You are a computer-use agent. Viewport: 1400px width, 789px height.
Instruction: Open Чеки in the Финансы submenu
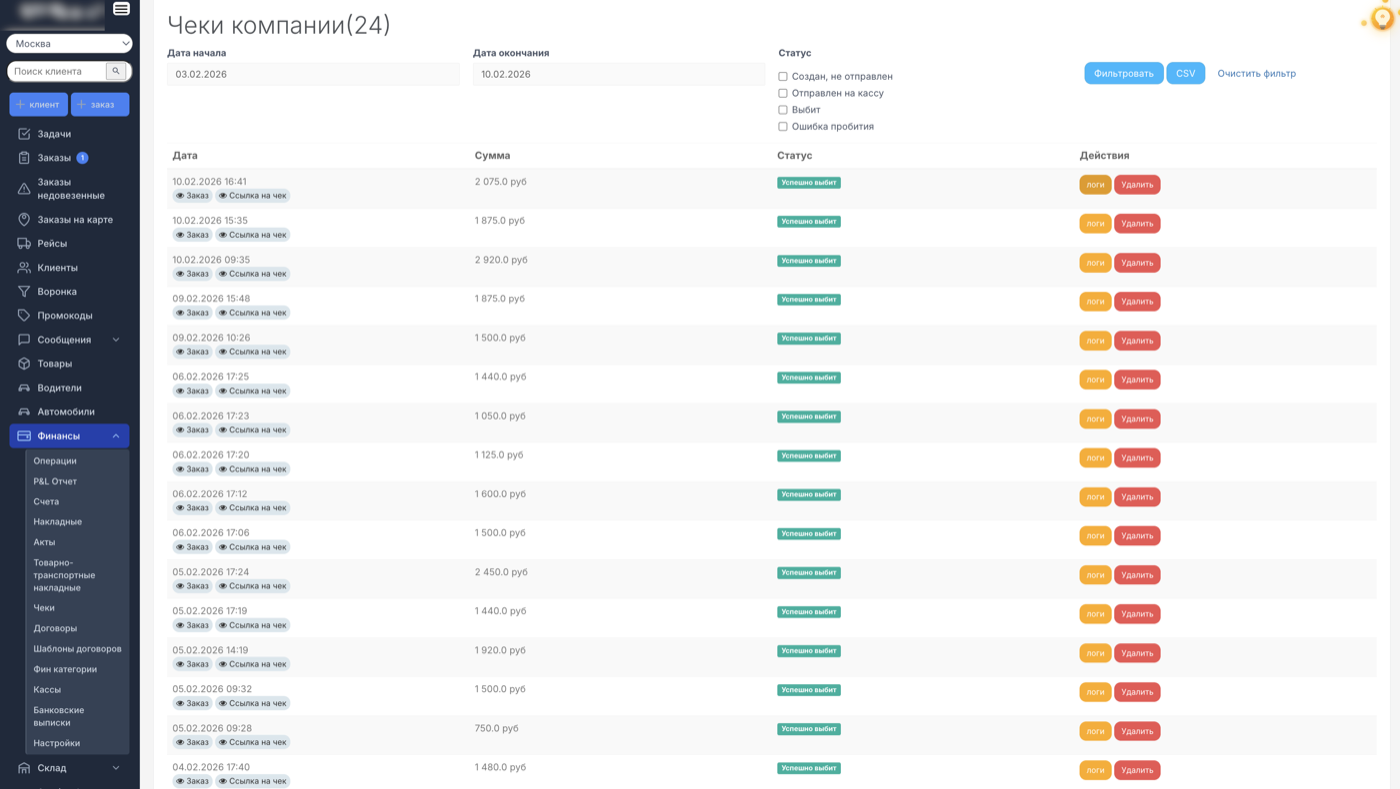point(44,608)
